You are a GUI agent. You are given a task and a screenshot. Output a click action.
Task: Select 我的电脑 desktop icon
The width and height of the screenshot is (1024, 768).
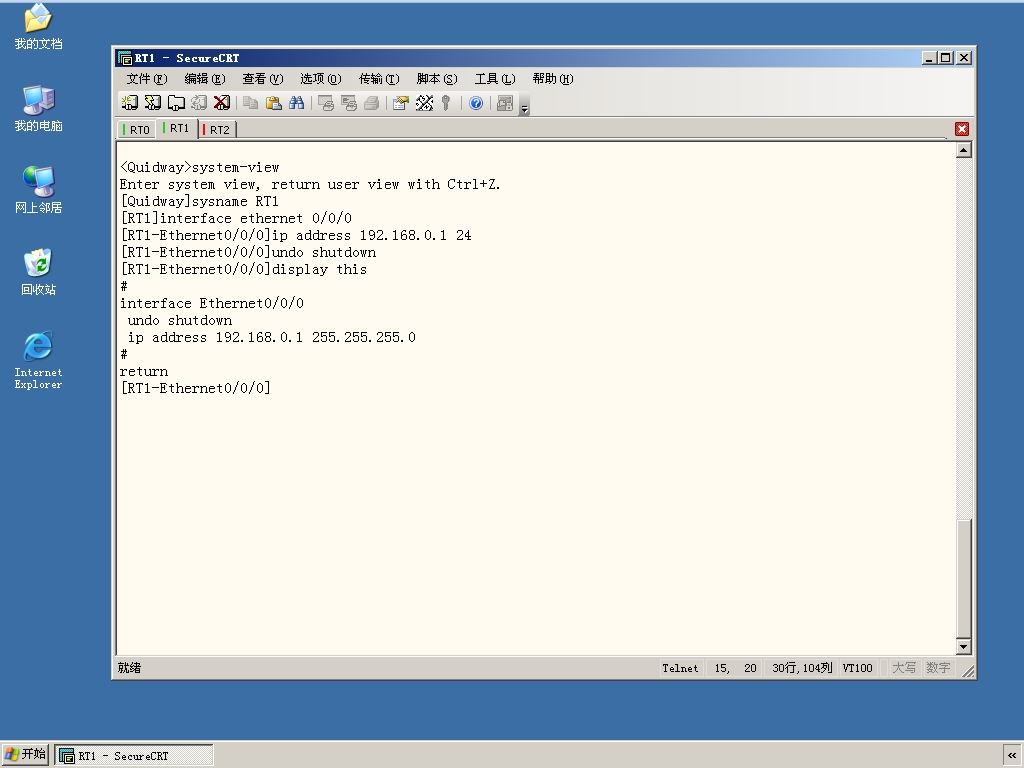point(39,108)
